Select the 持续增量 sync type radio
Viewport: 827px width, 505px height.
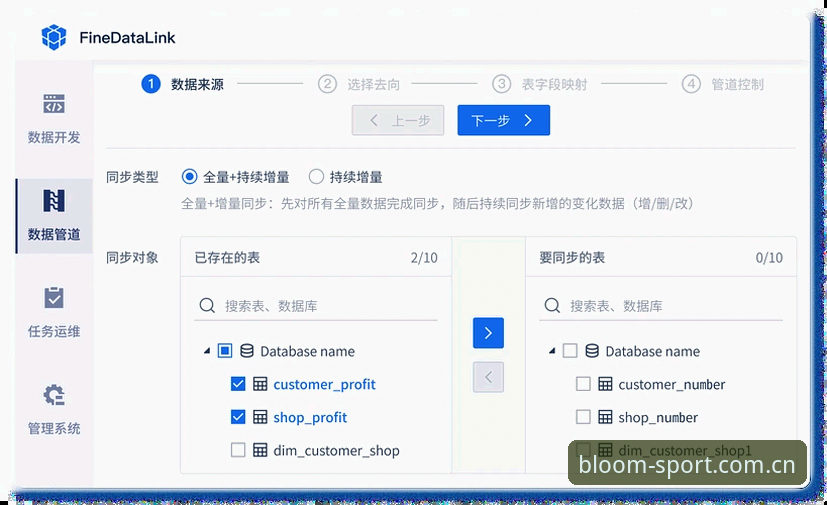tap(316, 177)
